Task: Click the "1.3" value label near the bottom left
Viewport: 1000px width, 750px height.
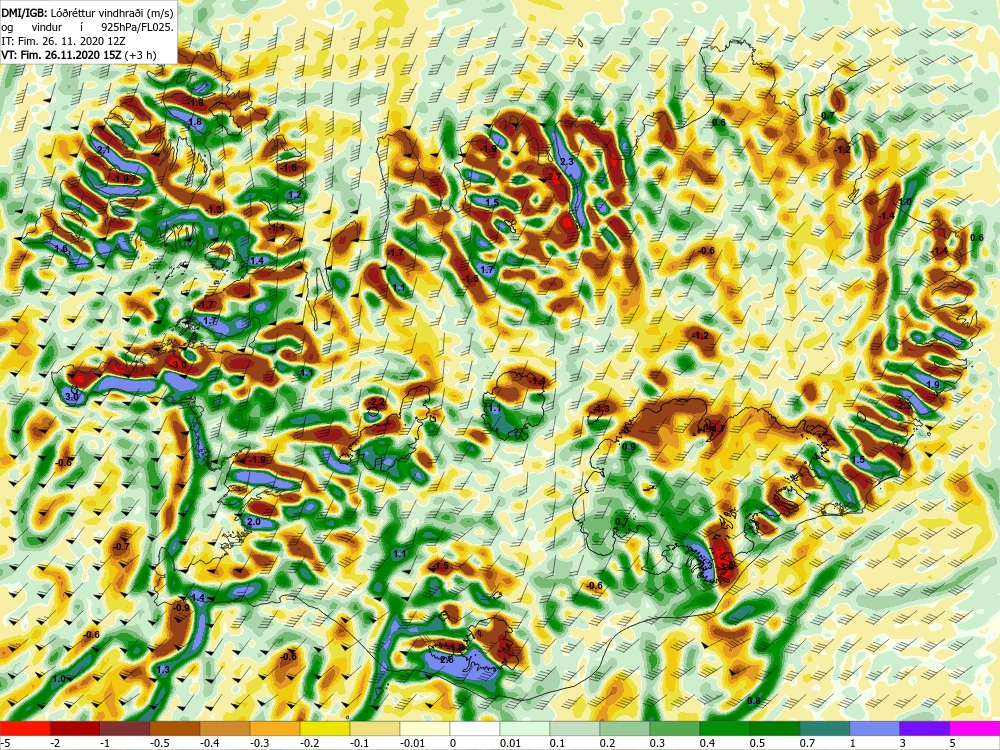Action: coord(163,670)
